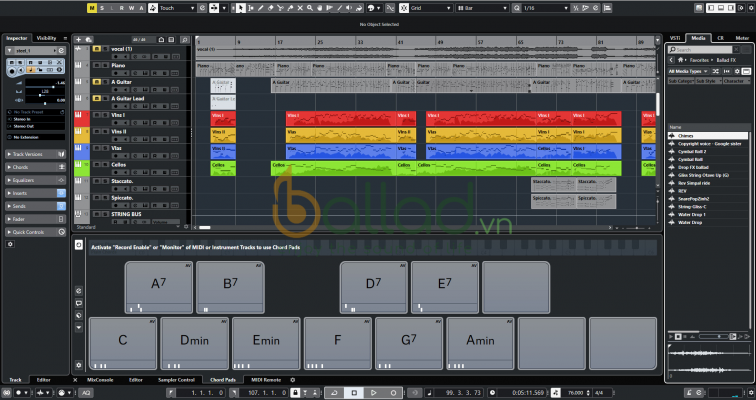
Task: Trigger the A7 chord pad
Action: (x=159, y=287)
